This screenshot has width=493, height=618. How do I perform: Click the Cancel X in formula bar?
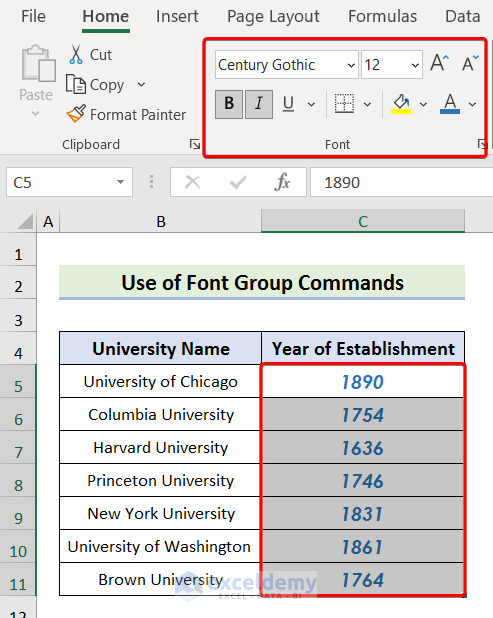pyautogui.click(x=192, y=182)
